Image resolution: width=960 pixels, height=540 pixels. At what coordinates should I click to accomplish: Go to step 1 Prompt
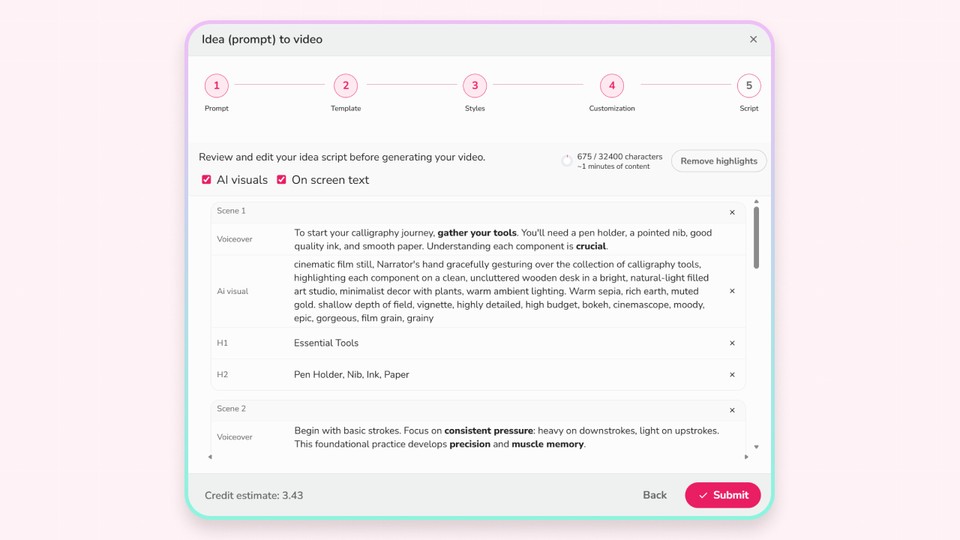(216, 86)
